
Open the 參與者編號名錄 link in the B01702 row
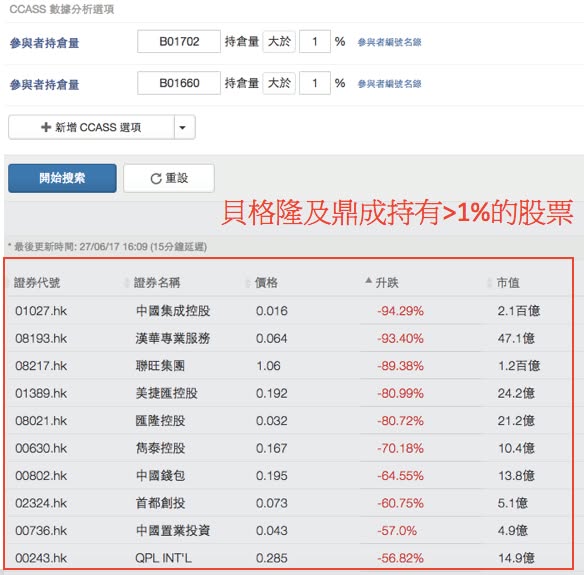pyautogui.click(x=390, y=42)
